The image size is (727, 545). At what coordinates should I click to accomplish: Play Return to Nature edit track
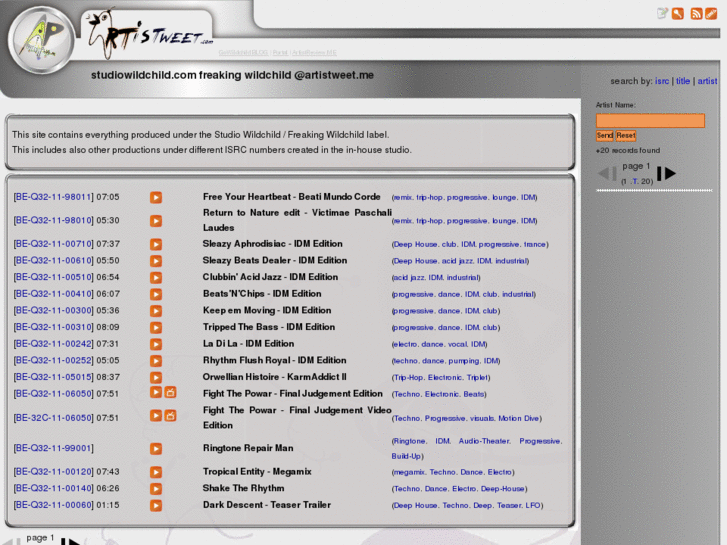click(x=156, y=221)
